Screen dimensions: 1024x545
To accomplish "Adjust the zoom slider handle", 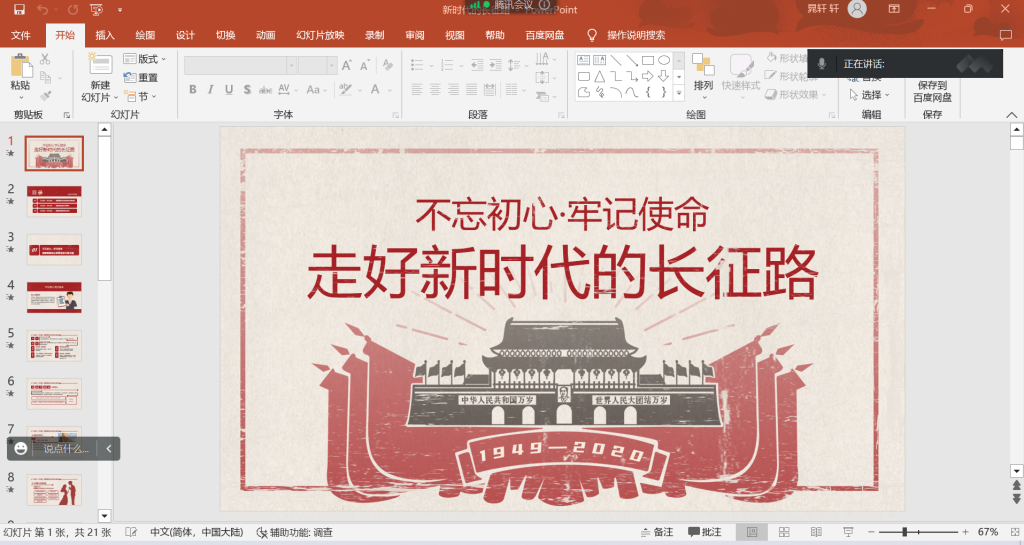I will [x=904, y=532].
